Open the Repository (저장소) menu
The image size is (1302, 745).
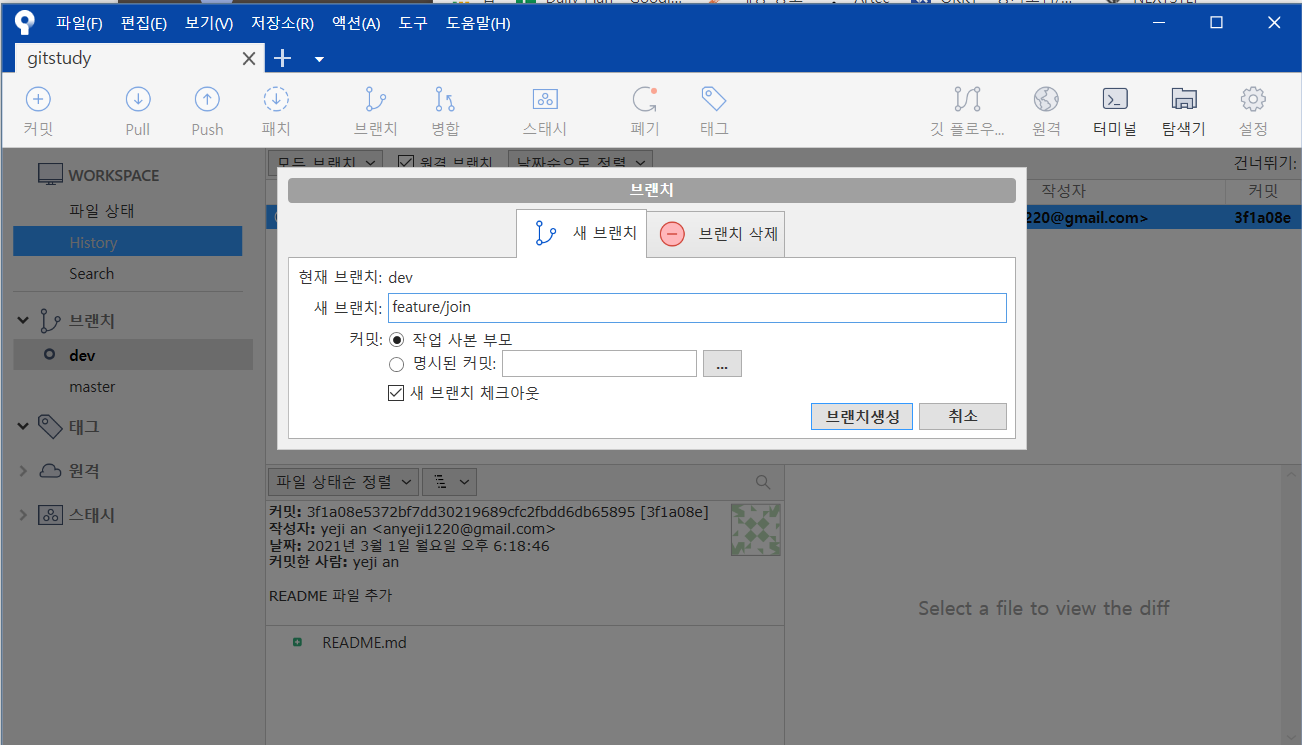pos(282,23)
